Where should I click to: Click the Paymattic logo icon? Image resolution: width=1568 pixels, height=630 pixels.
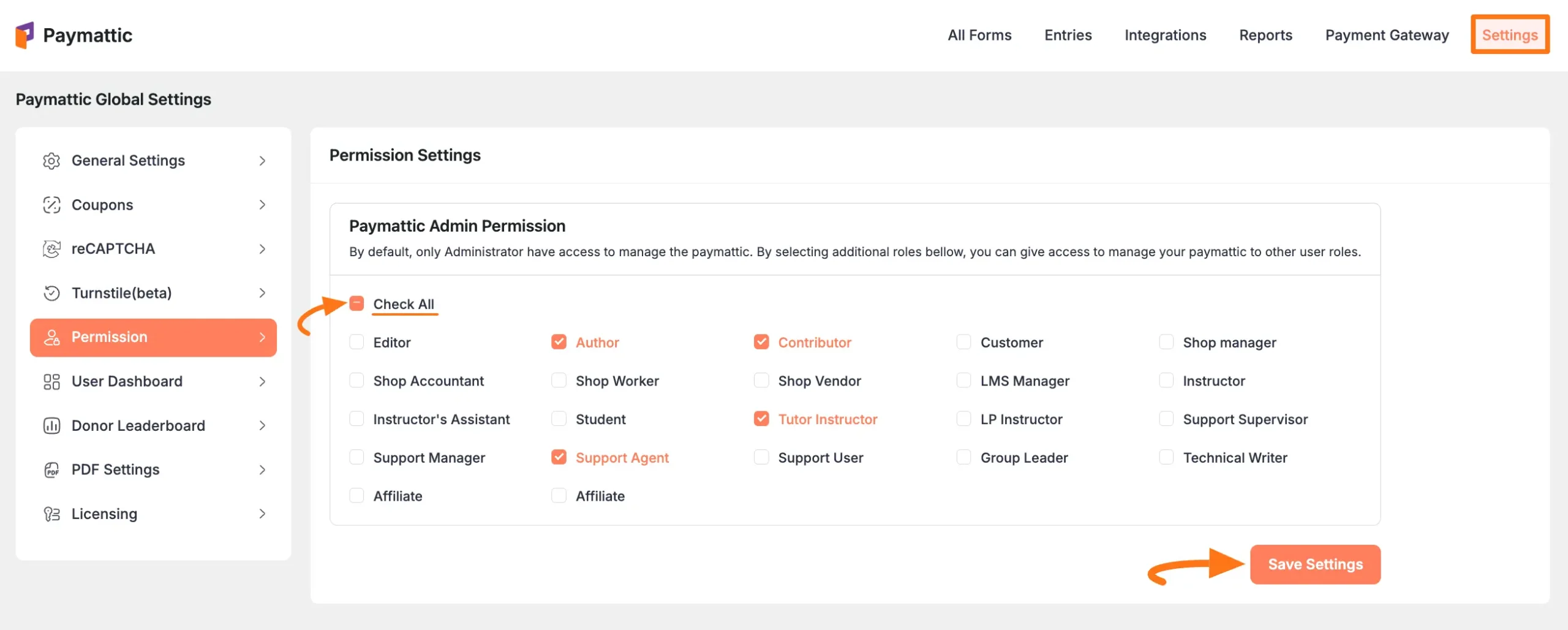24,34
